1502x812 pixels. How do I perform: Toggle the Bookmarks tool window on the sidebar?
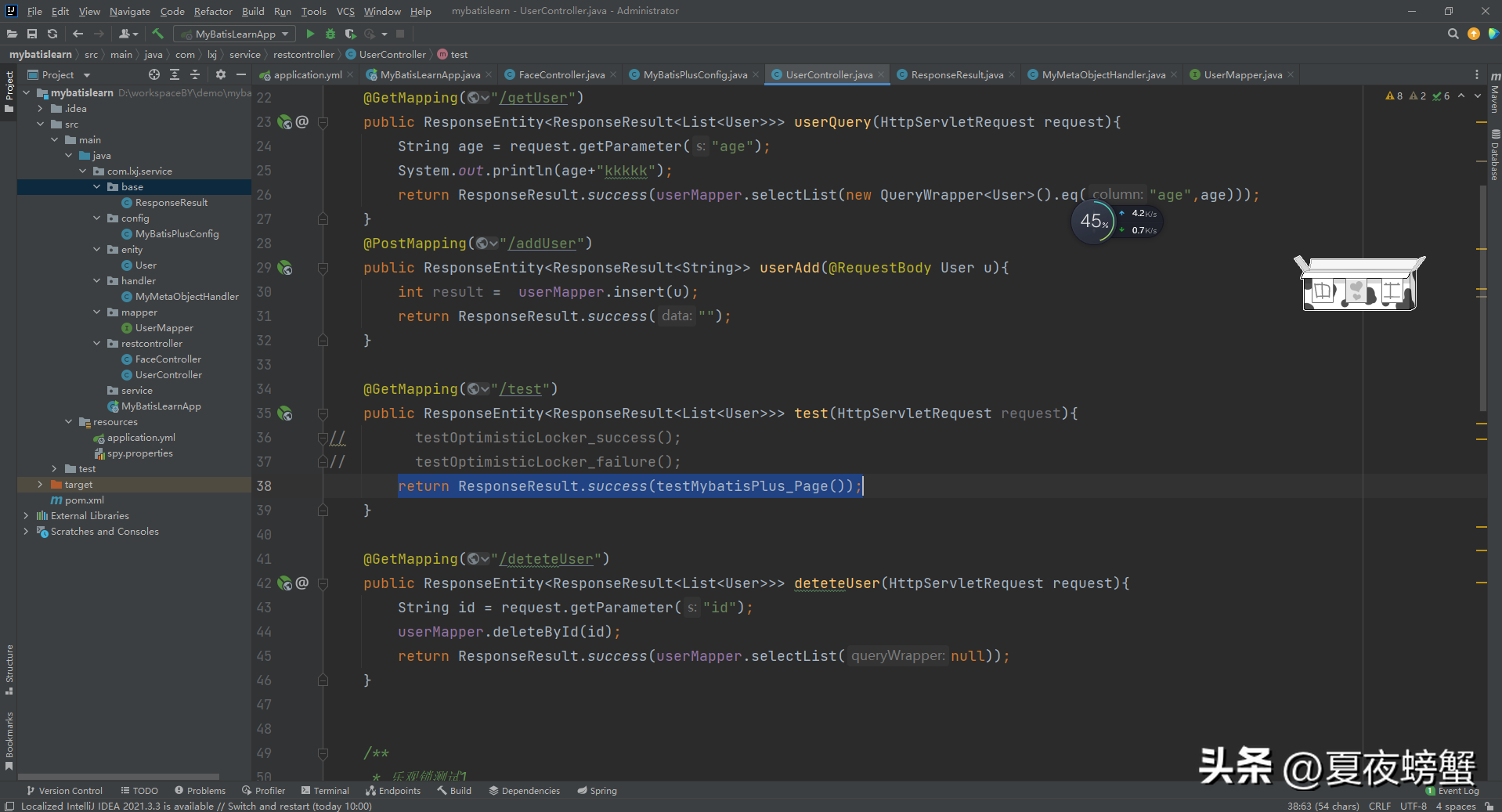tap(9, 740)
